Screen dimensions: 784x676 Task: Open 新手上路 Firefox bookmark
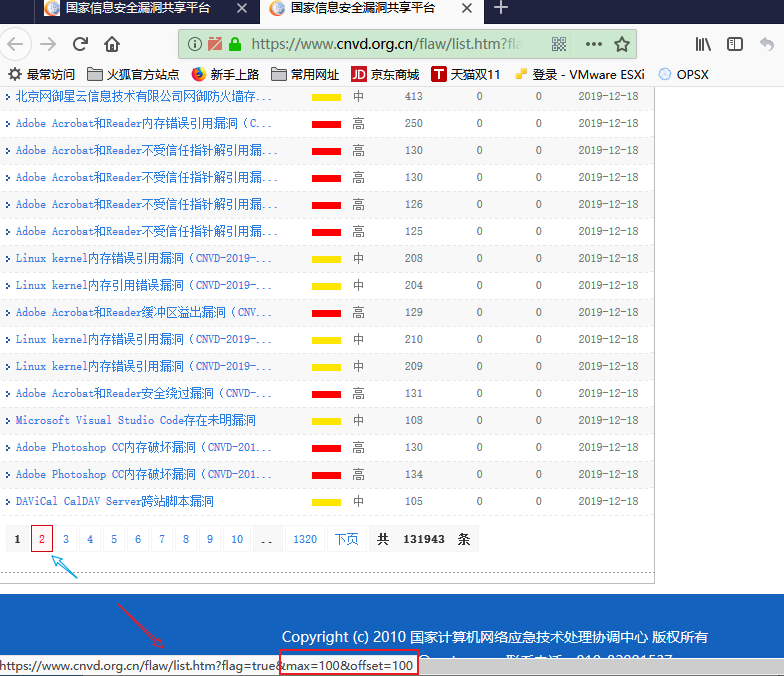tap(226, 74)
